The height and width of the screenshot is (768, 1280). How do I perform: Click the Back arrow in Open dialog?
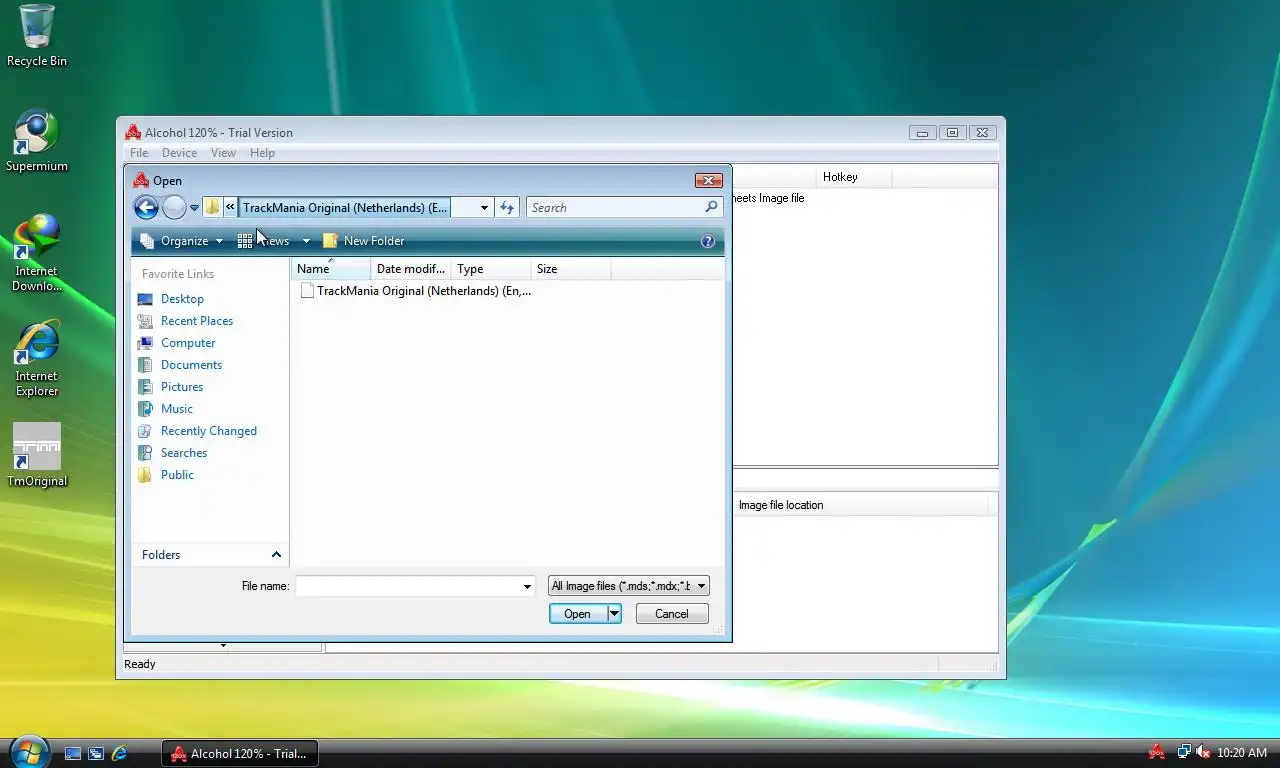146,207
